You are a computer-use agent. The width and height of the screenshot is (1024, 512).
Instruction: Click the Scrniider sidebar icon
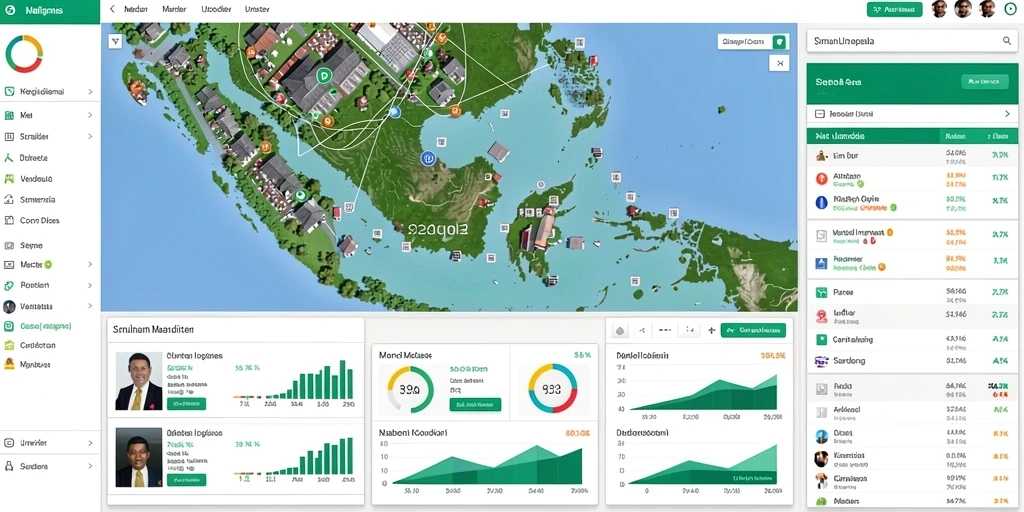tap(9, 136)
